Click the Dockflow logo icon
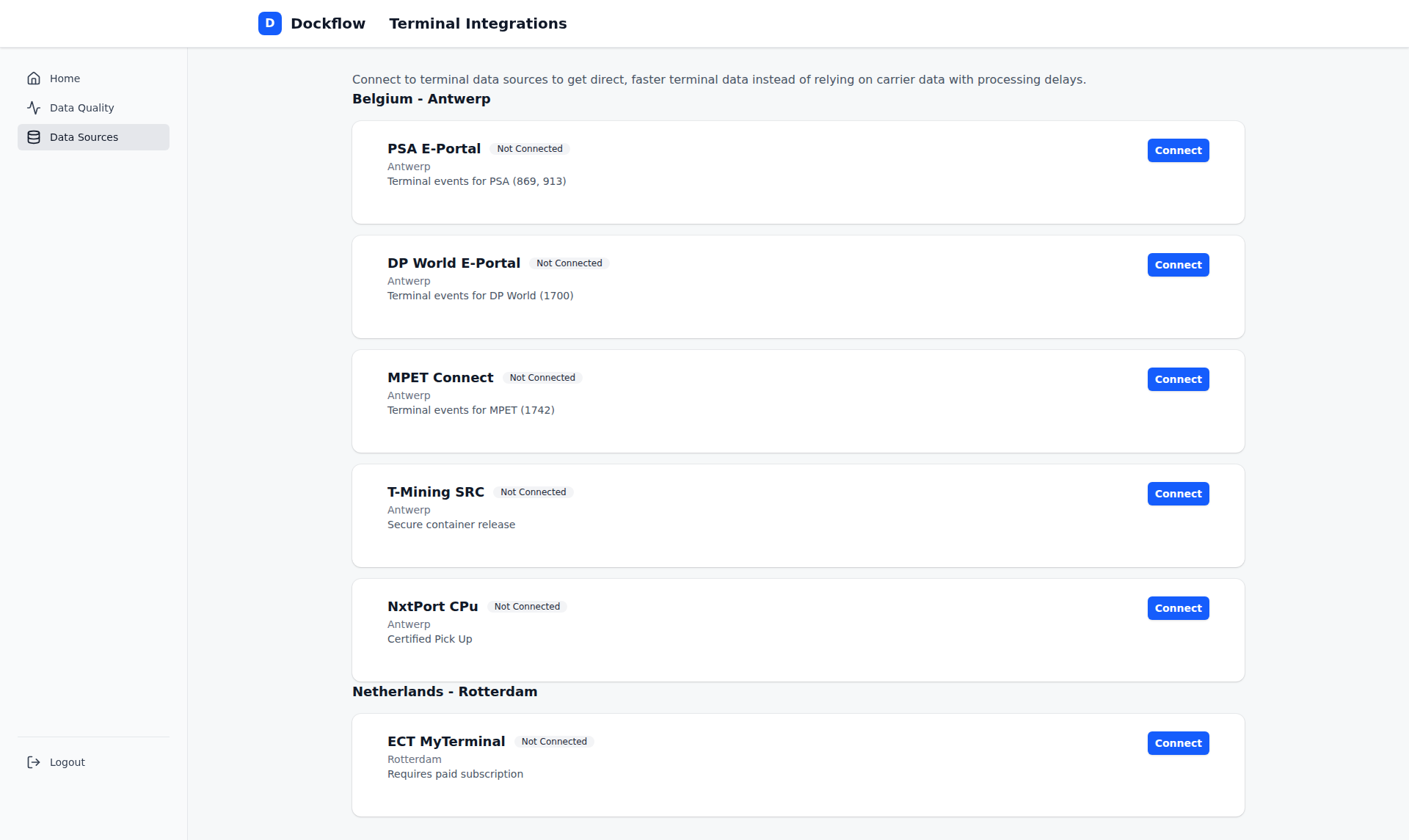 (x=269, y=23)
